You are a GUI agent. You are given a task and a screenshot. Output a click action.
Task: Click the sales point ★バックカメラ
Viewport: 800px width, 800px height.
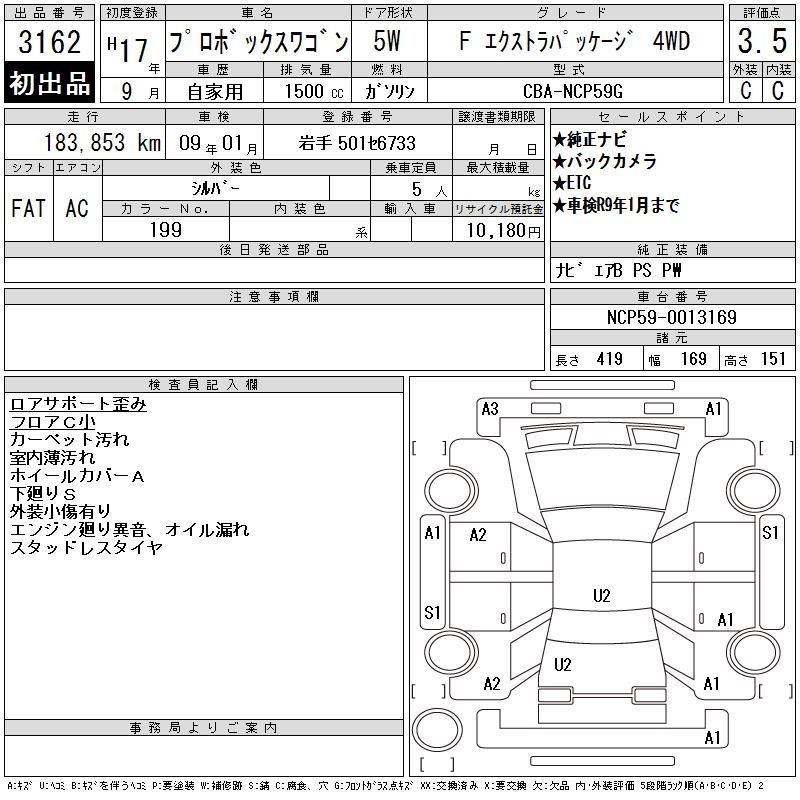[x=605, y=161]
